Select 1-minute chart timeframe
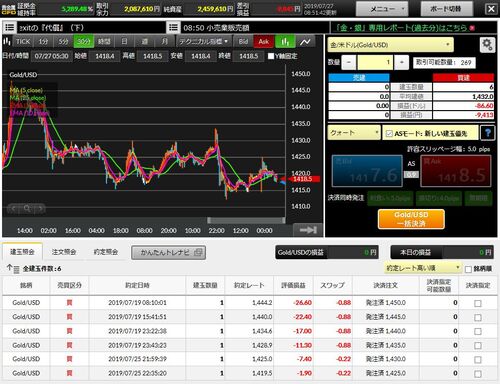 pos(43,42)
